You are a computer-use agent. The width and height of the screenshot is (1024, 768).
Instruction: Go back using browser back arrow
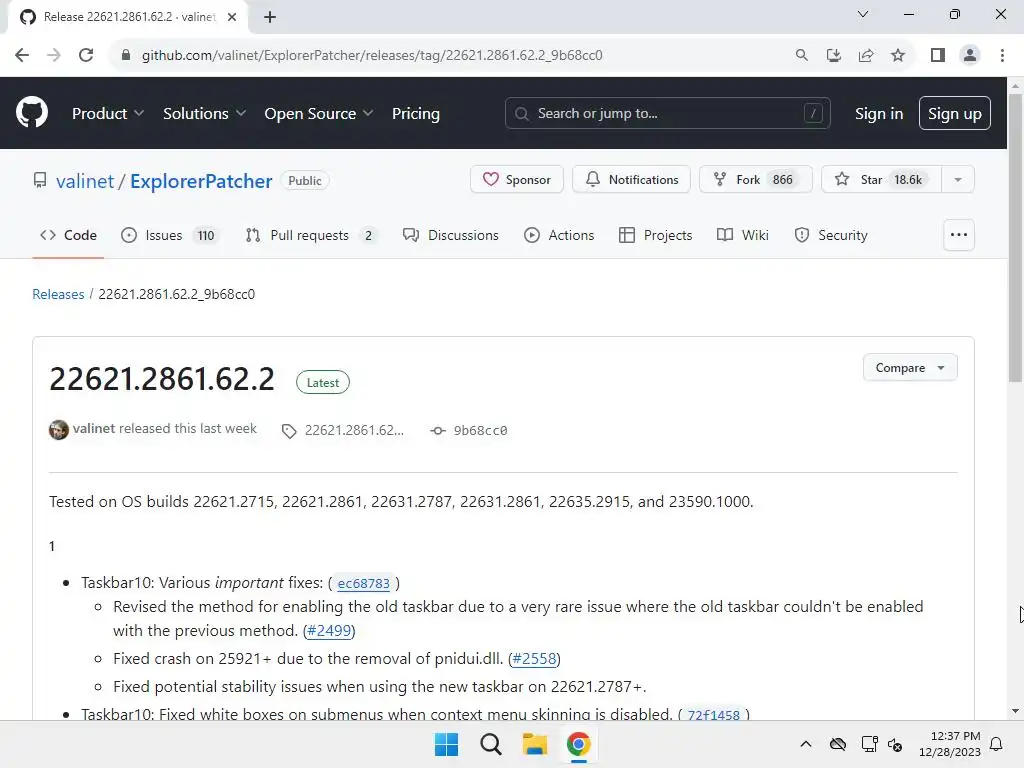tap(22, 55)
